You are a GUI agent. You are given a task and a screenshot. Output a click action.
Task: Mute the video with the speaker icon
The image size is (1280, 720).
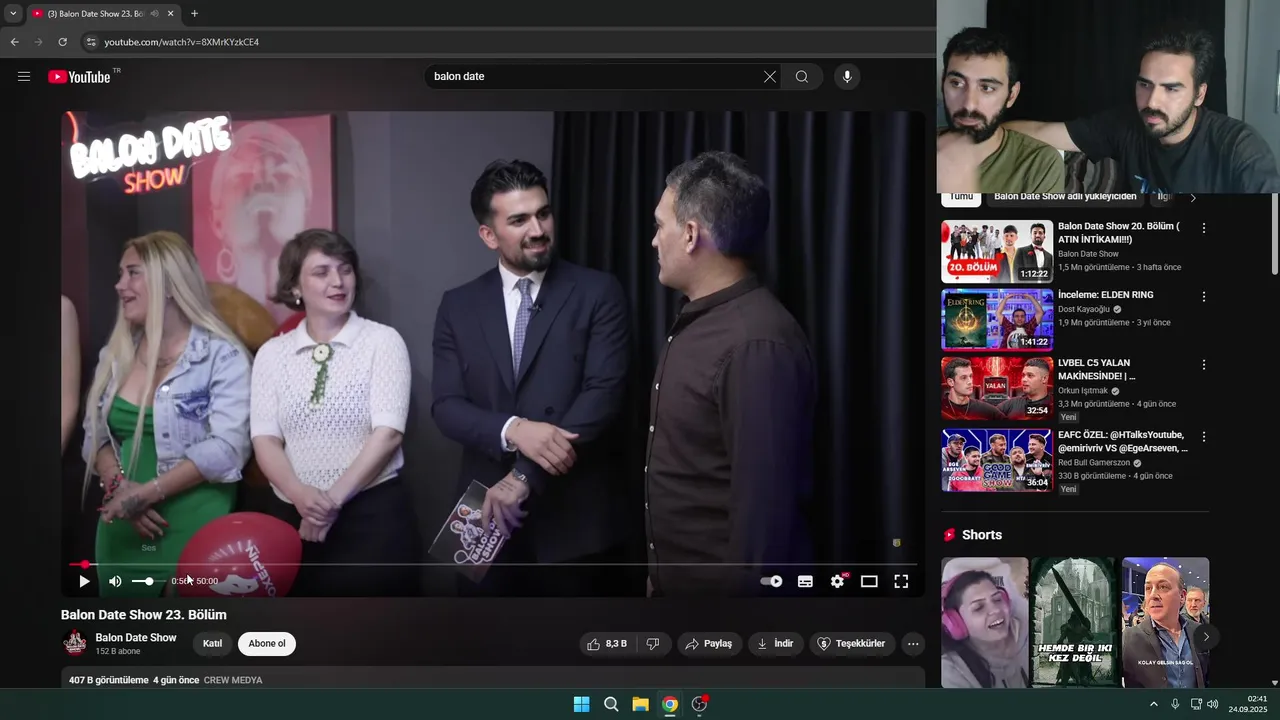(115, 581)
